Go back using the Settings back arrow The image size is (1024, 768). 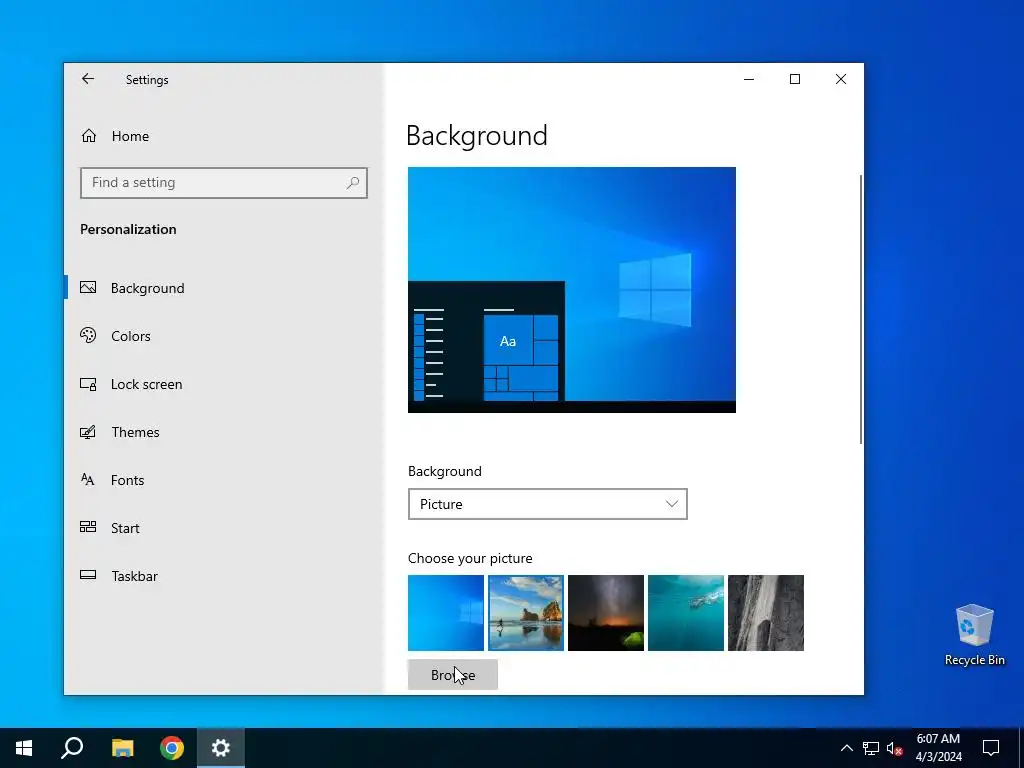[88, 79]
